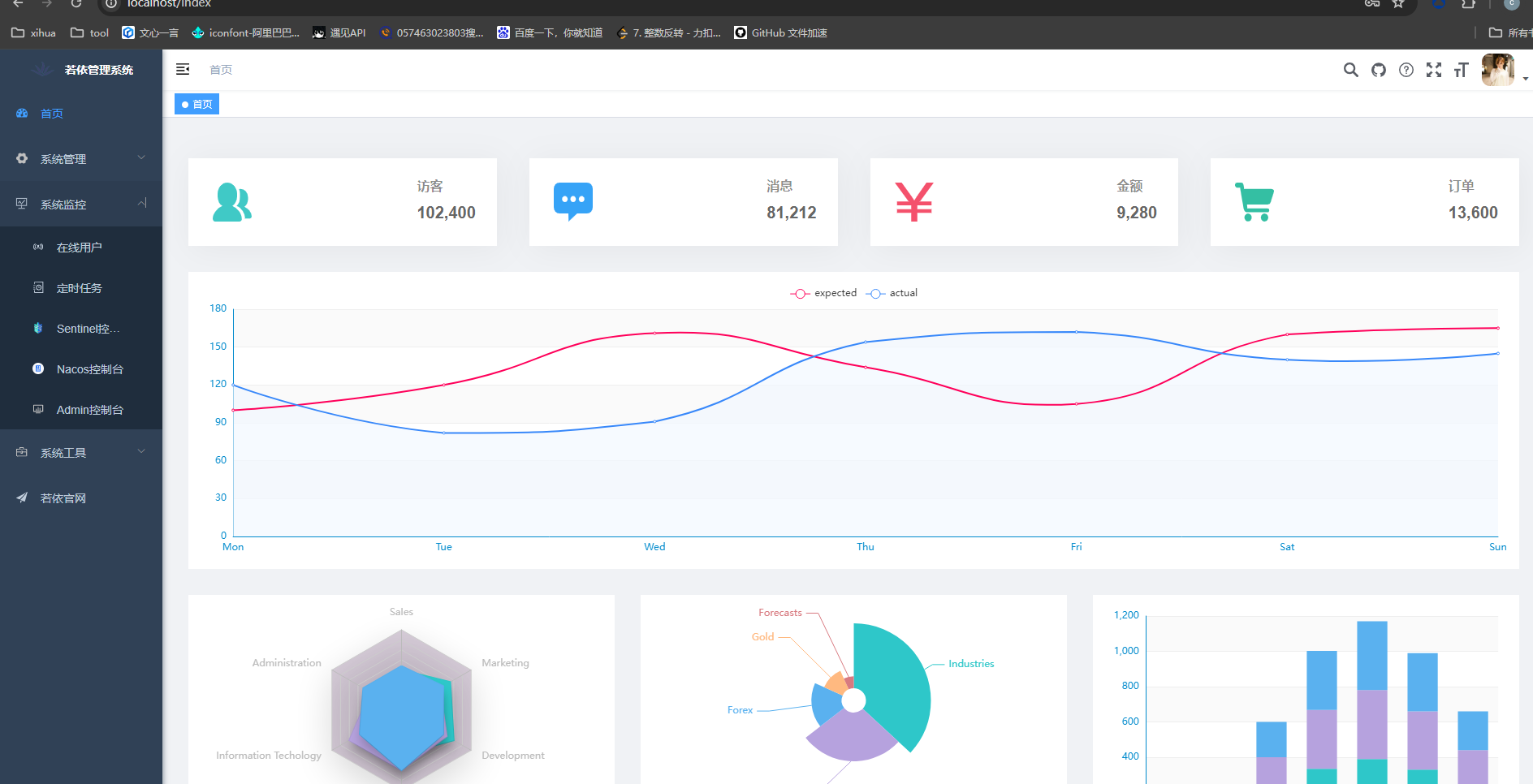Screen dimensions: 1533x784
Task: Click the 定时任务 job icon
Action: (38, 287)
